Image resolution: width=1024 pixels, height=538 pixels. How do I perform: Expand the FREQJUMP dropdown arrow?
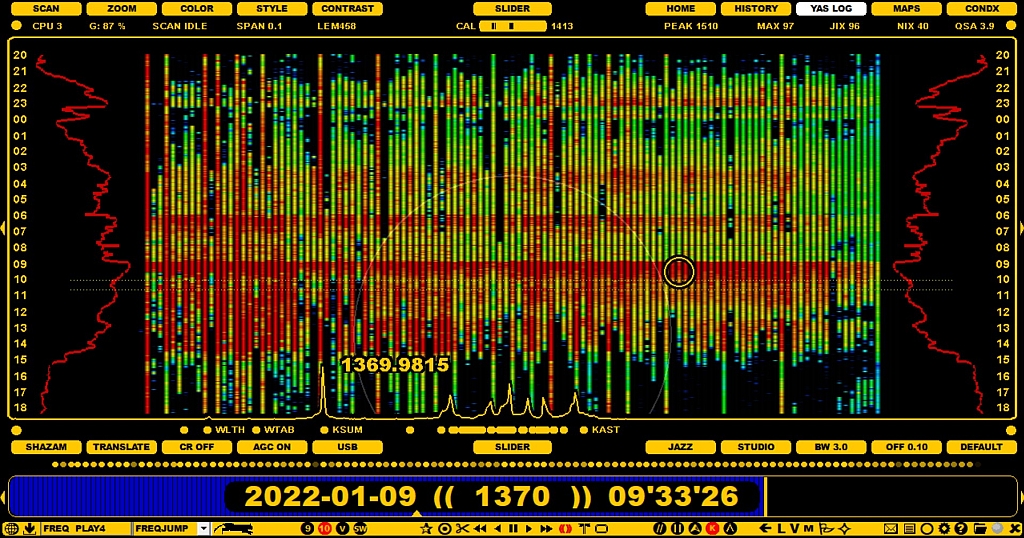[x=203, y=528]
